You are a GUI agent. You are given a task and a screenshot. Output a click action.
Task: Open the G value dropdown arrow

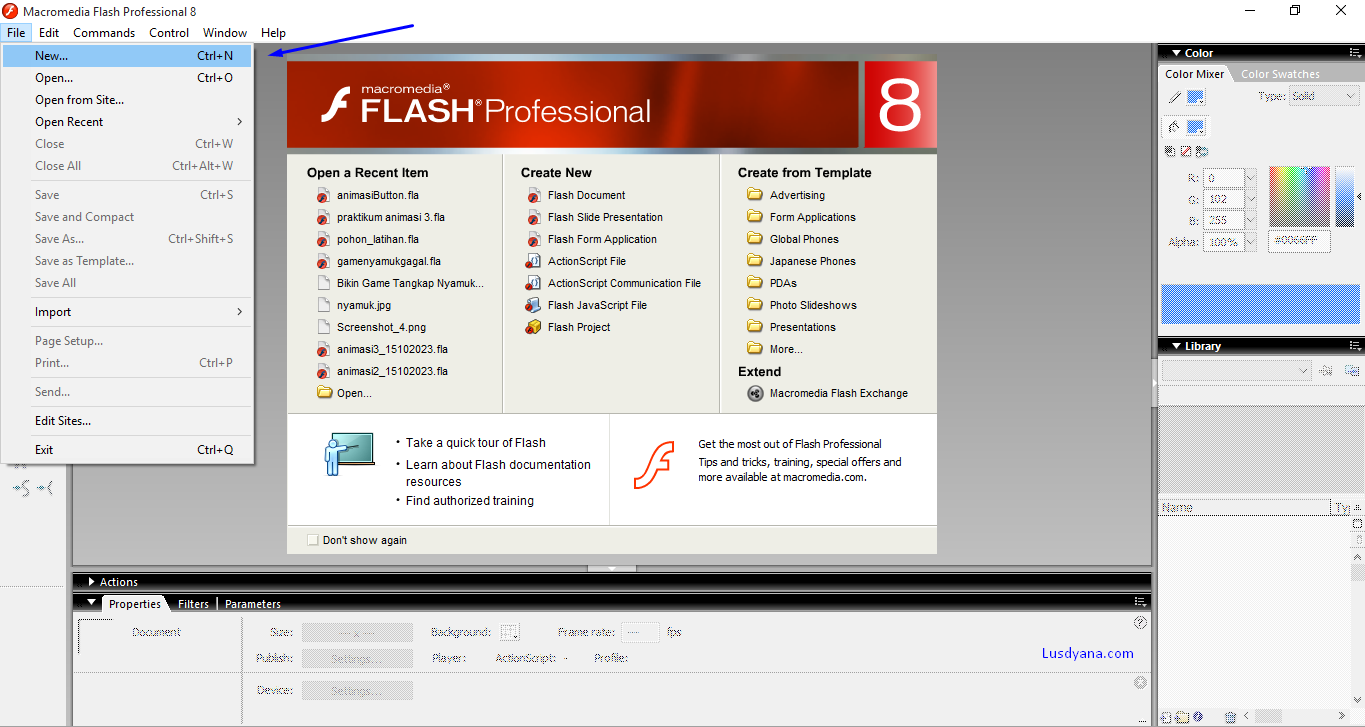tap(1251, 199)
